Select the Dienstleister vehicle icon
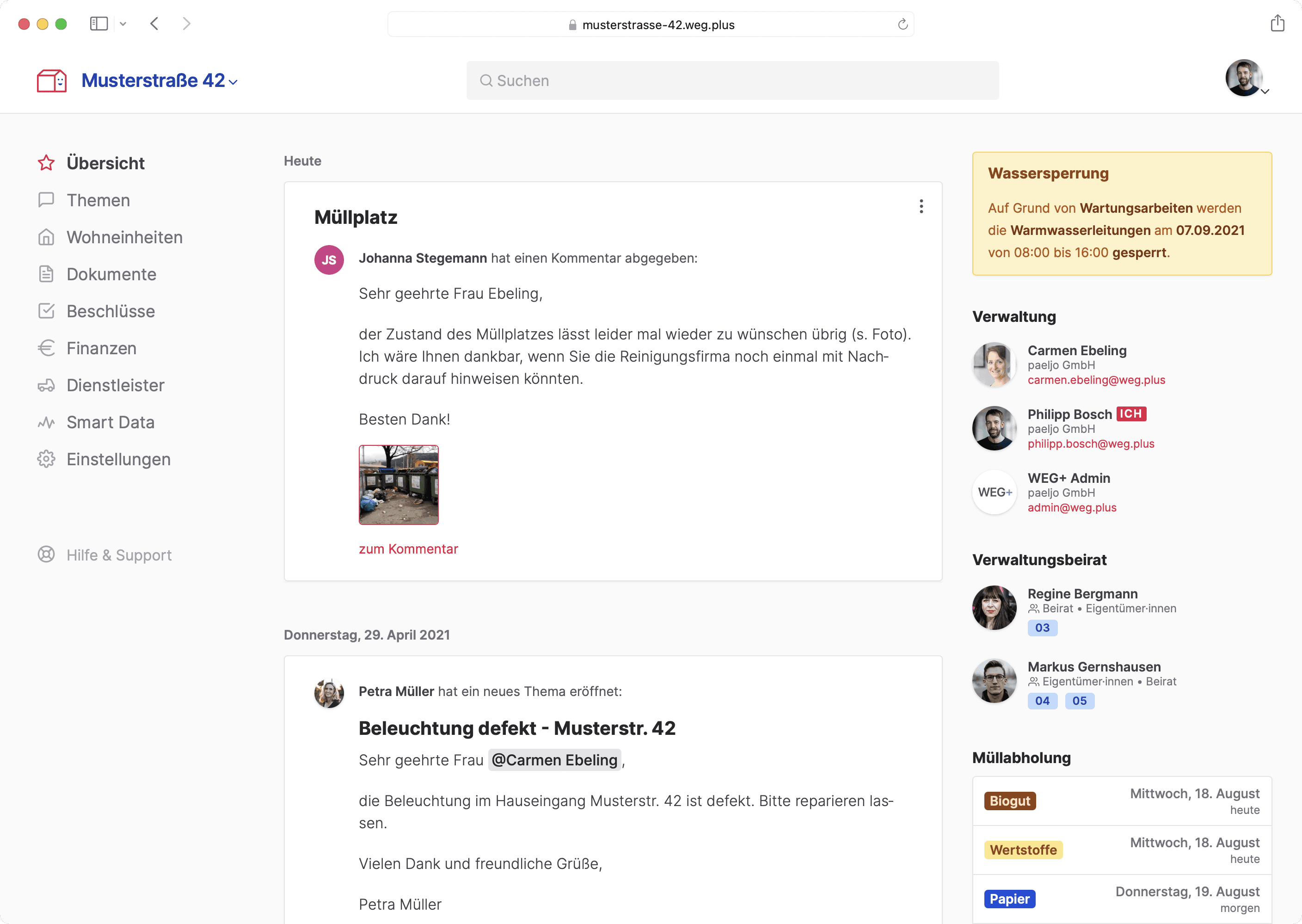 pyautogui.click(x=47, y=385)
